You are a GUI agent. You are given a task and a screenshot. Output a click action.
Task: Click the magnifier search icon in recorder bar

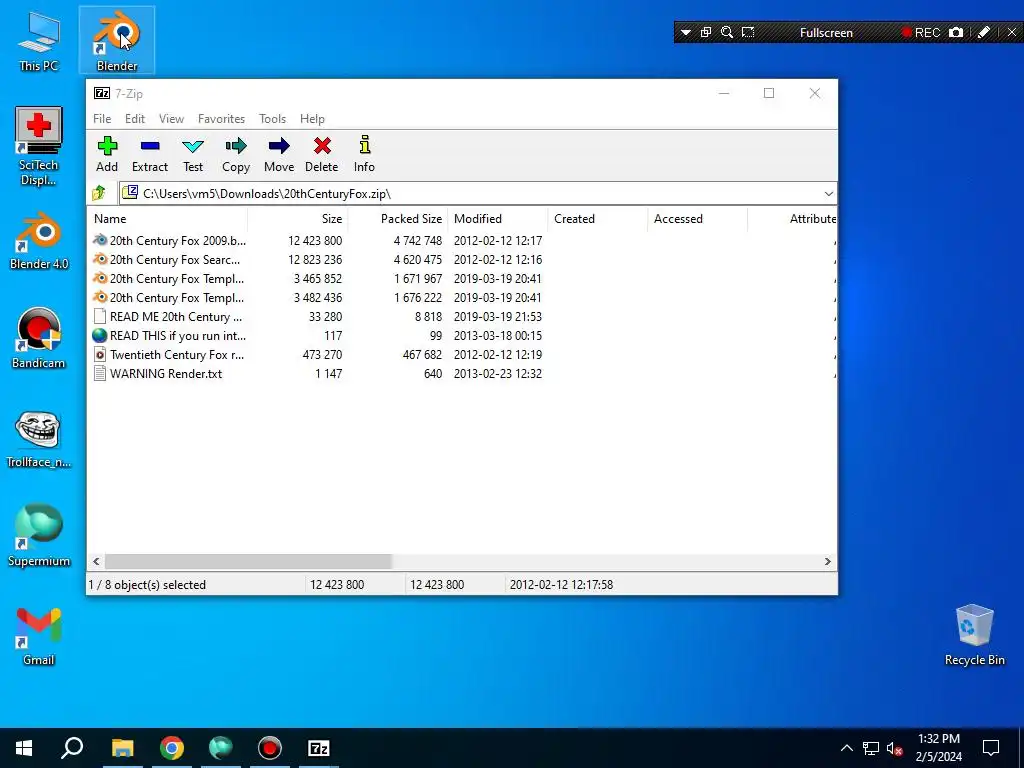[727, 33]
